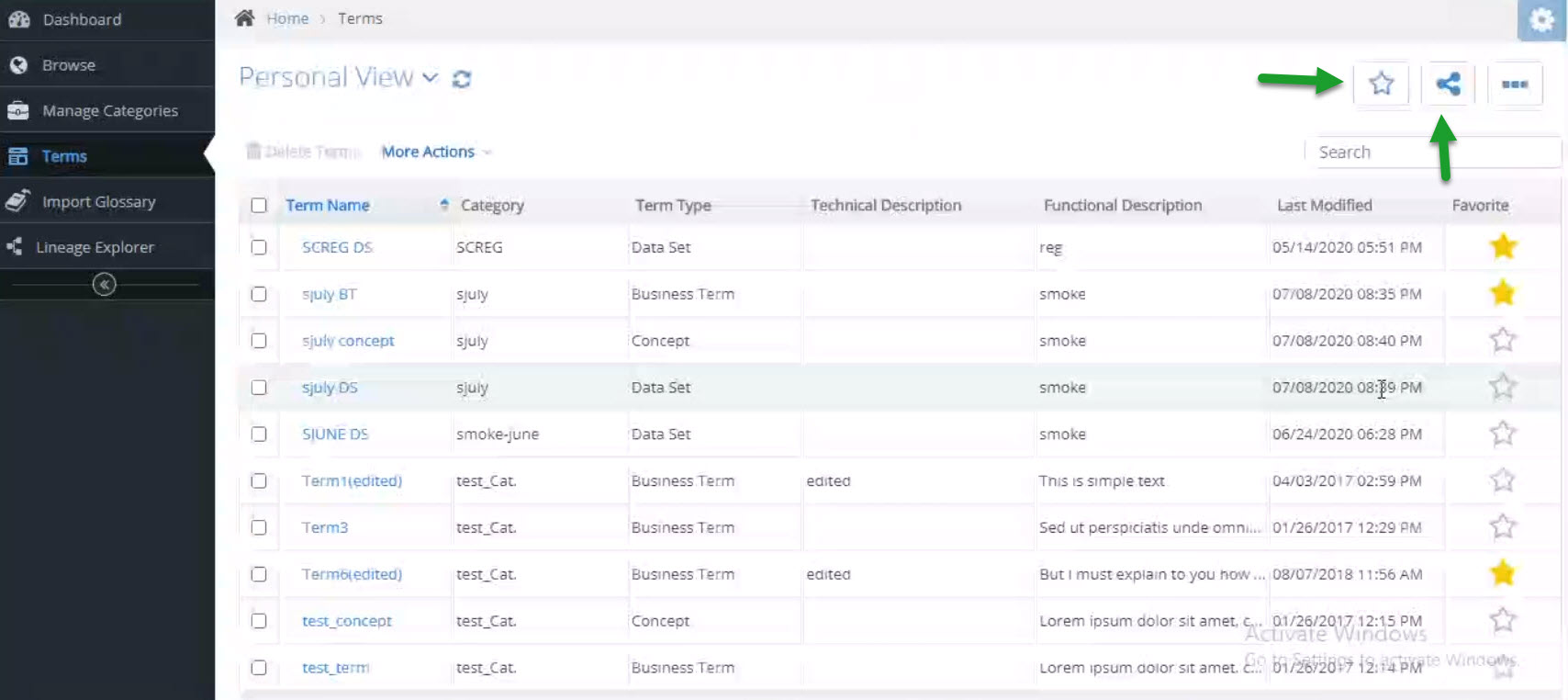Screen dimensions: 1568x700
Task: Check the SCREG DS row checkbox
Action: [259, 247]
